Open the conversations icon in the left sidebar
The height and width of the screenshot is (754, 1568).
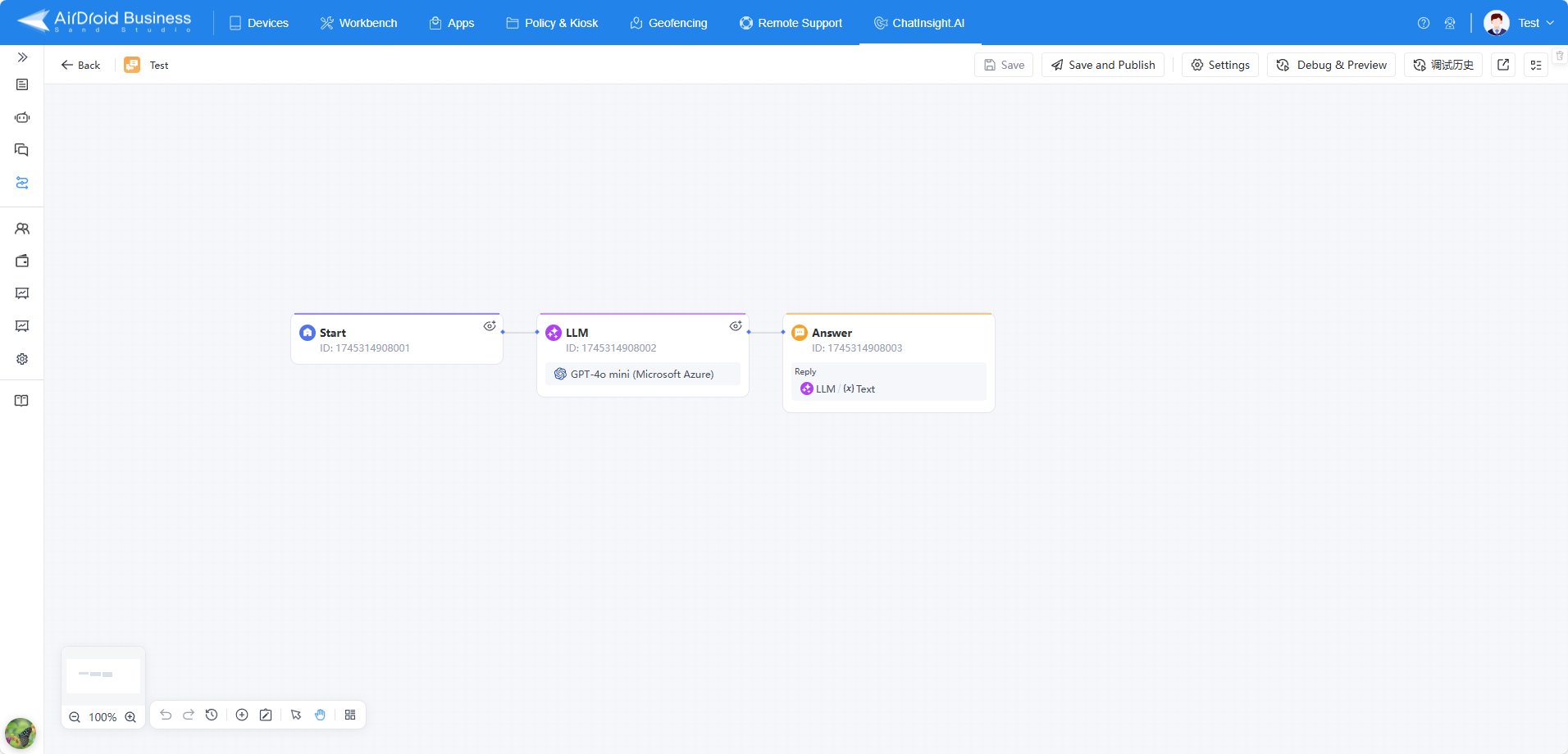coord(22,150)
